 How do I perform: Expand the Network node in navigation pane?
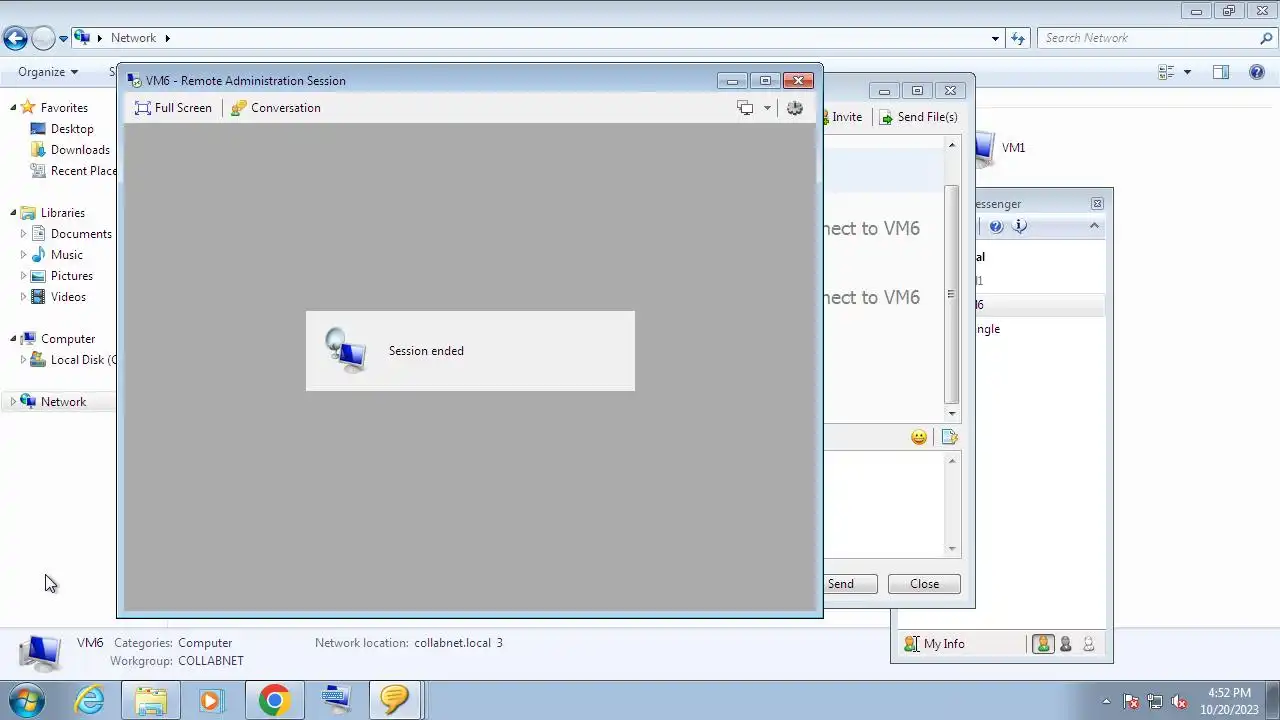(x=14, y=402)
